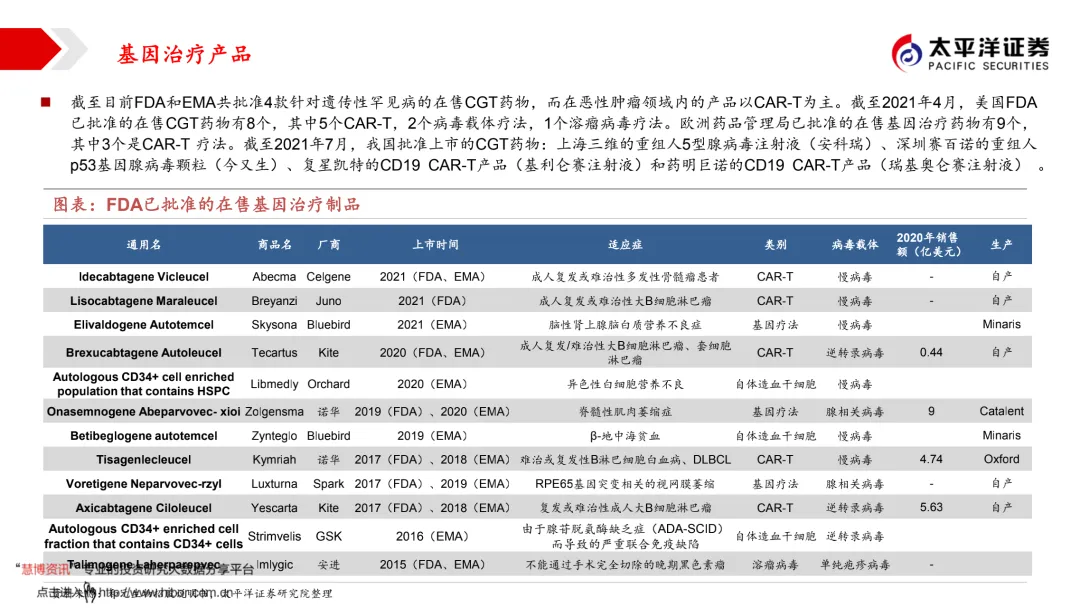Click the 上市时间 column header
Screen dimensions: 1080x608
click(x=435, y=244)
